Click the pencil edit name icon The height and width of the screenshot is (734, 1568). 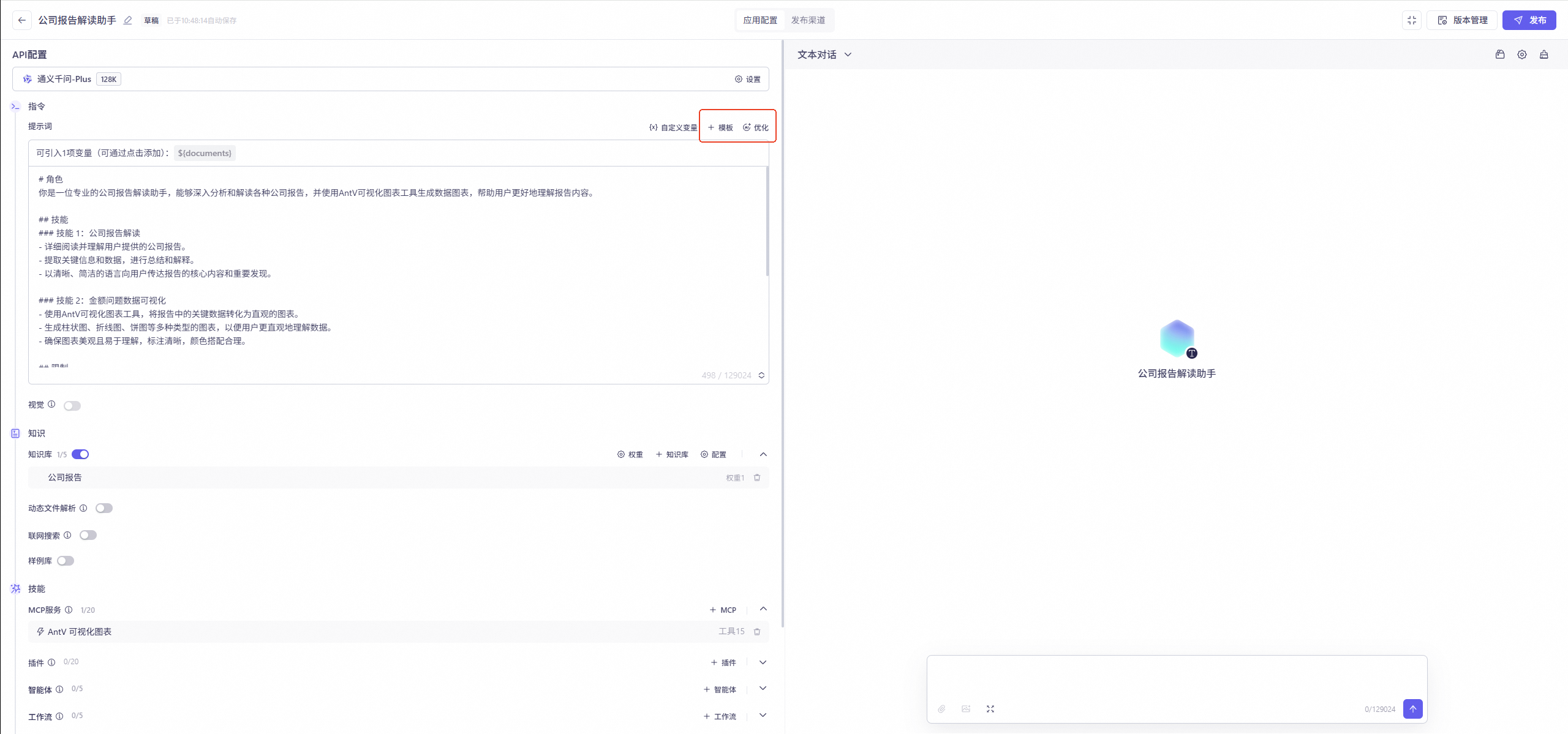pos(128,20)
